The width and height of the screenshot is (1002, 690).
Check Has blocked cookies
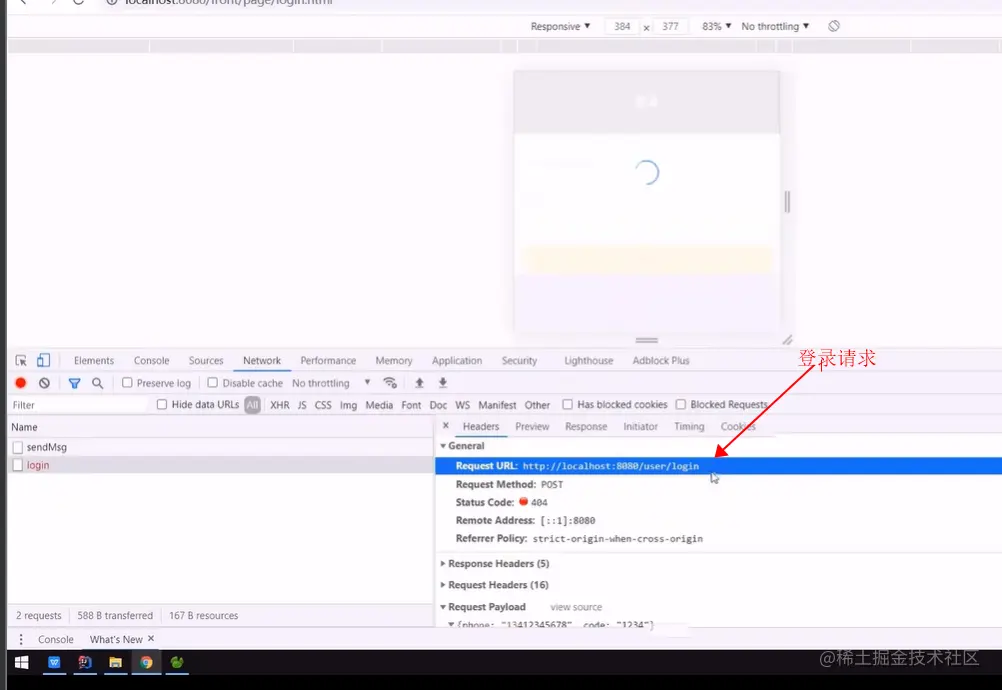(567, 404)
